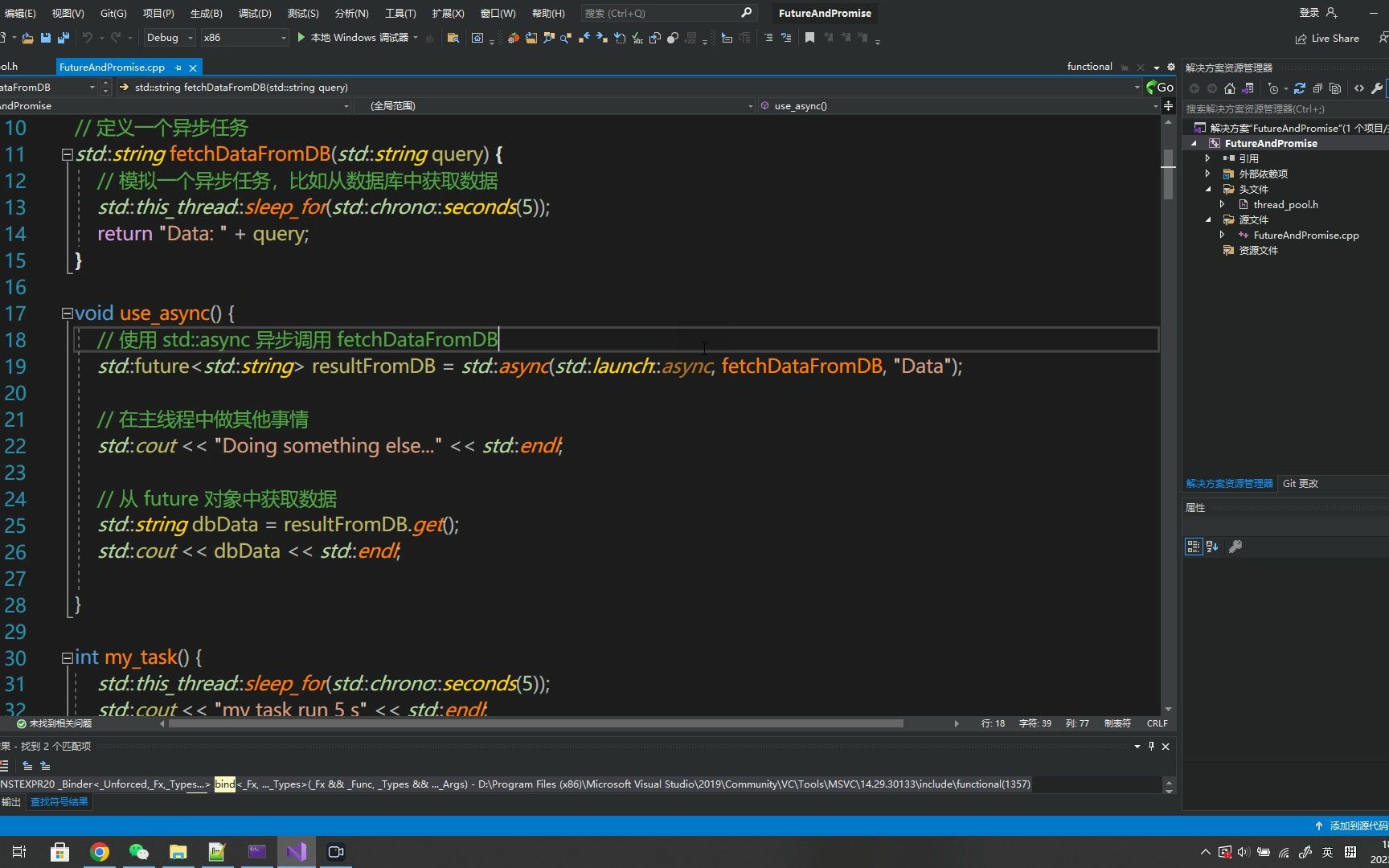Switch to the FutureAndPromise.cpp tab
This screenshot has height=868, width=1389.
[x=112, y=68]
